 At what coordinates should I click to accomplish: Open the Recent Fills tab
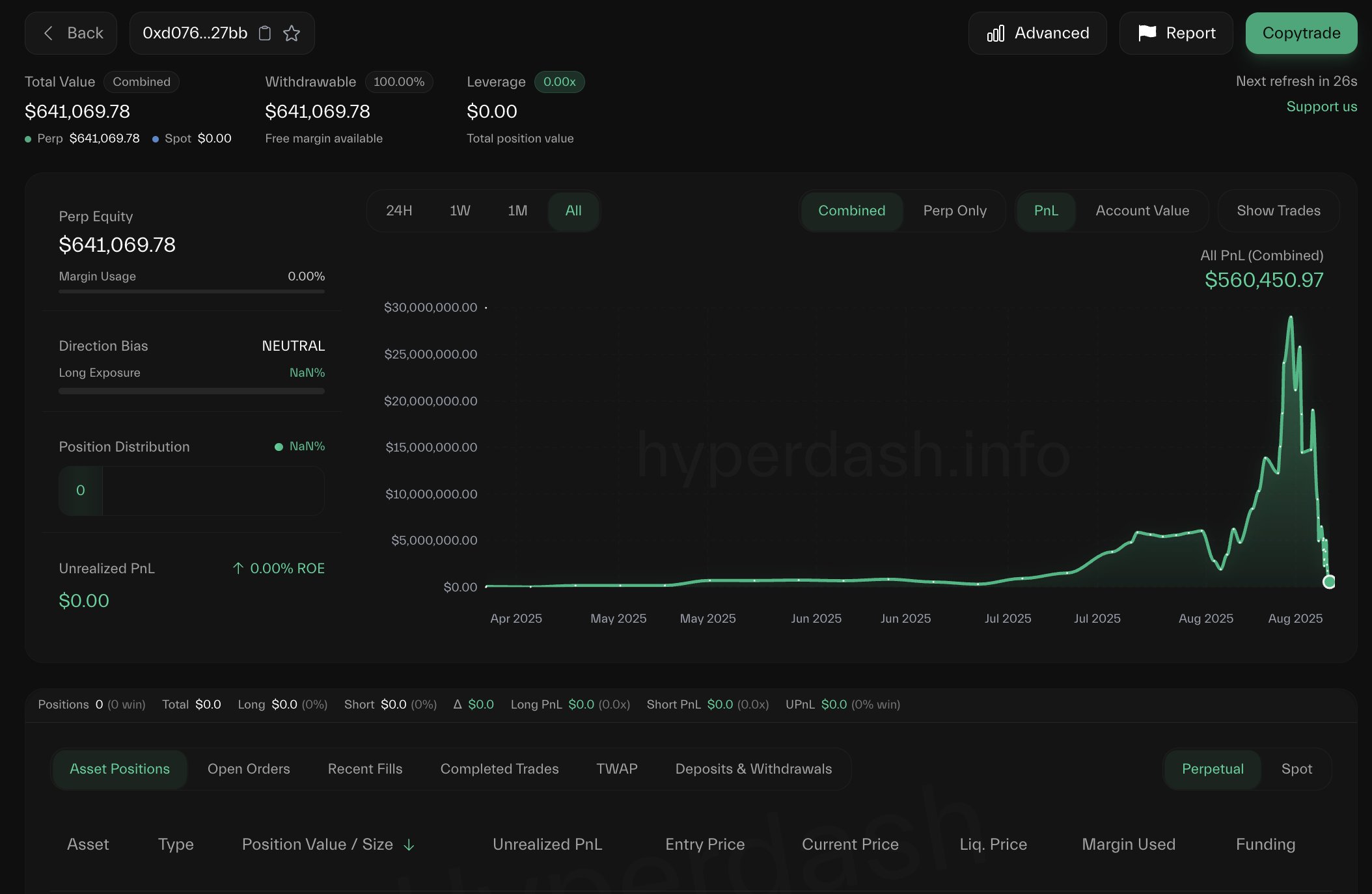(x=365, y=769)
